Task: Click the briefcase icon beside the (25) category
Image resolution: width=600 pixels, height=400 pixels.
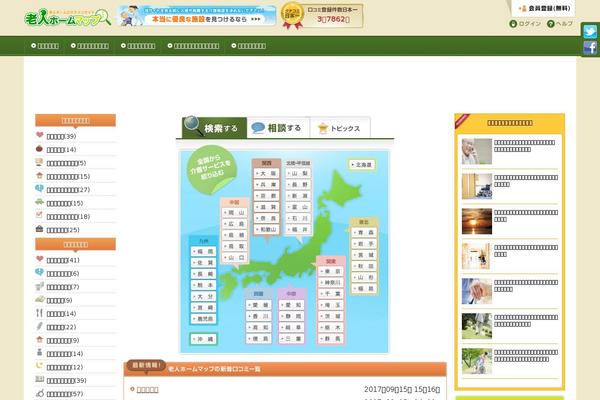Action: (x=39, y=229)
